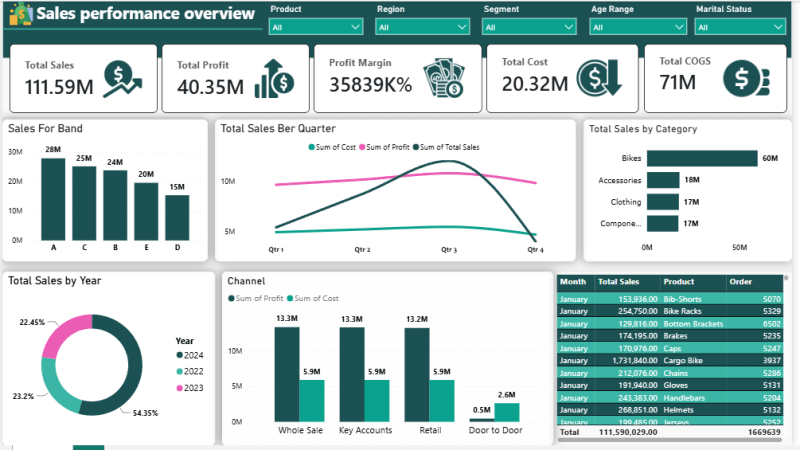Click band C bar showing 25M
Image resolution: width=800 pixels, height=450 pixels.
point(84,203)
